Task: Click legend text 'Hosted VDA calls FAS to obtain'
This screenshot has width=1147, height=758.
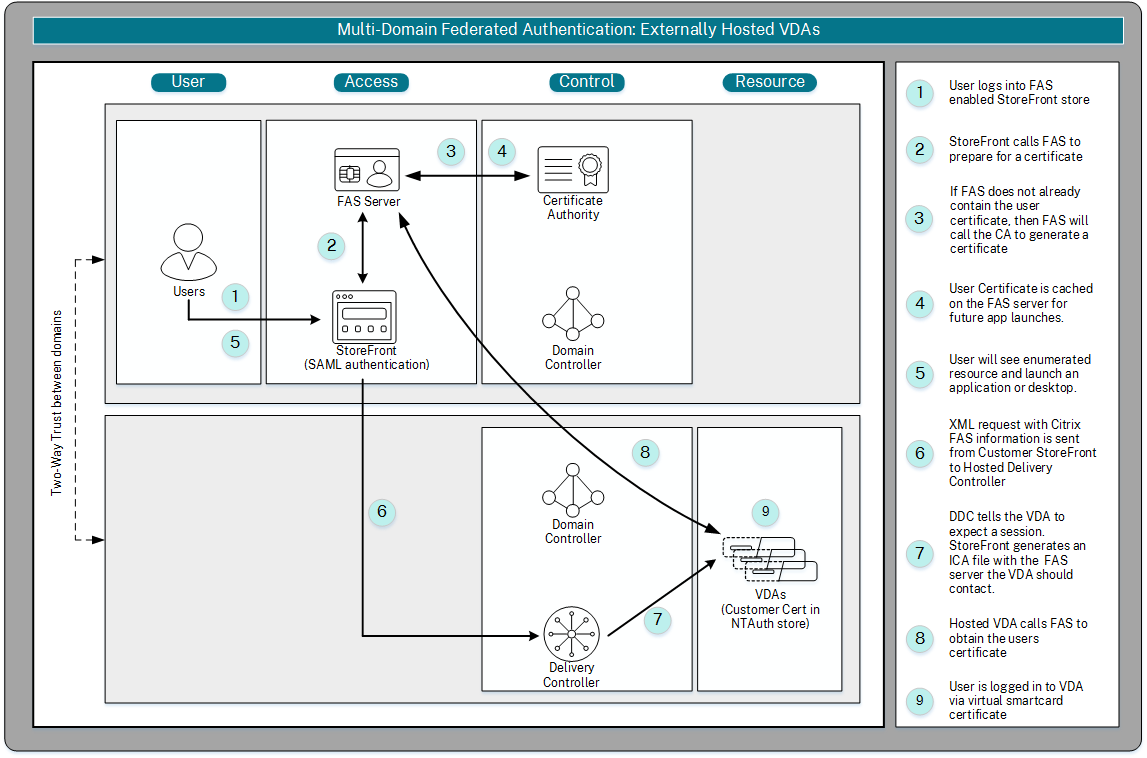Action: click(x=1018, y=637)
